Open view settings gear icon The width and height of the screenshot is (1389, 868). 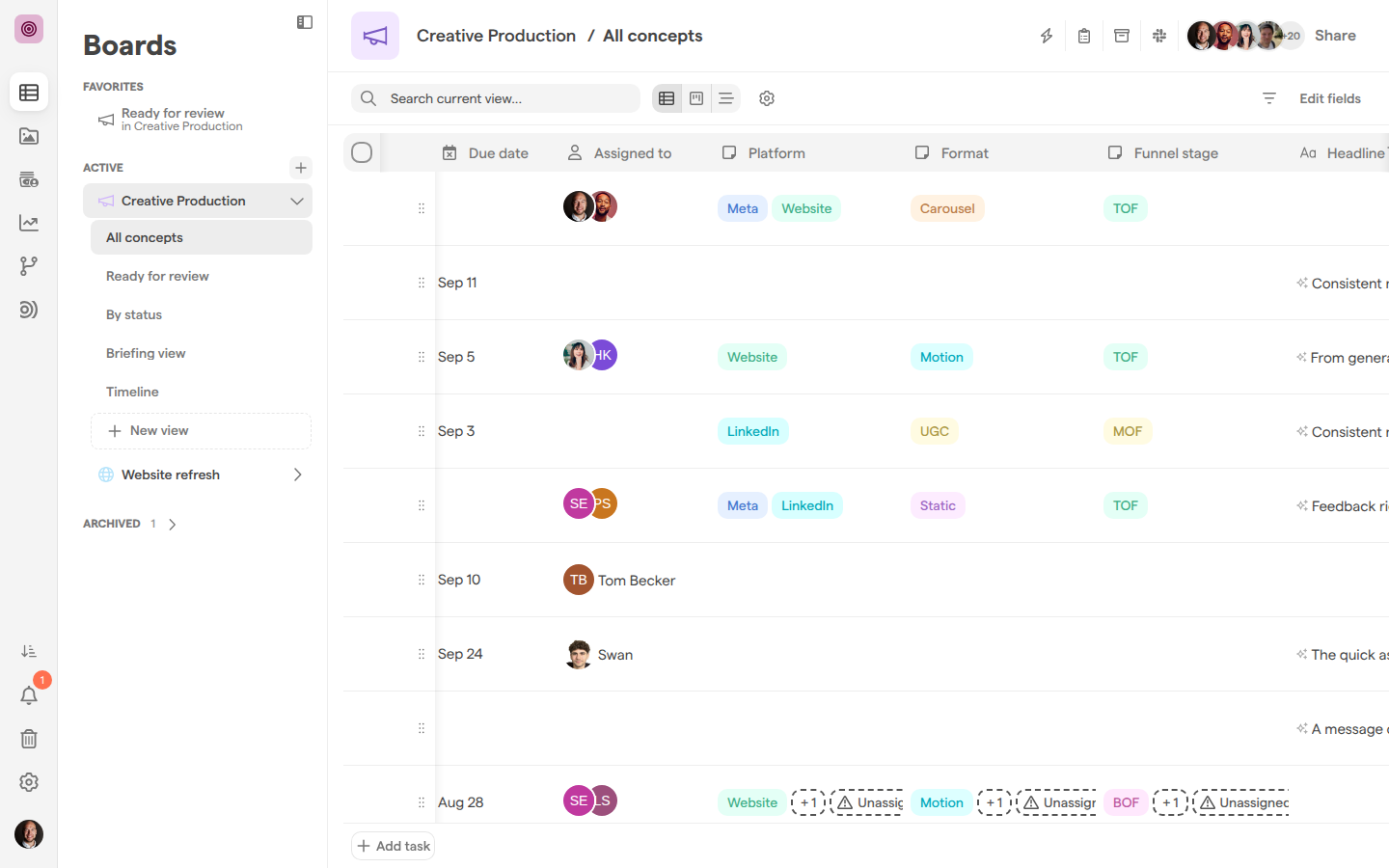click(767, 98)
